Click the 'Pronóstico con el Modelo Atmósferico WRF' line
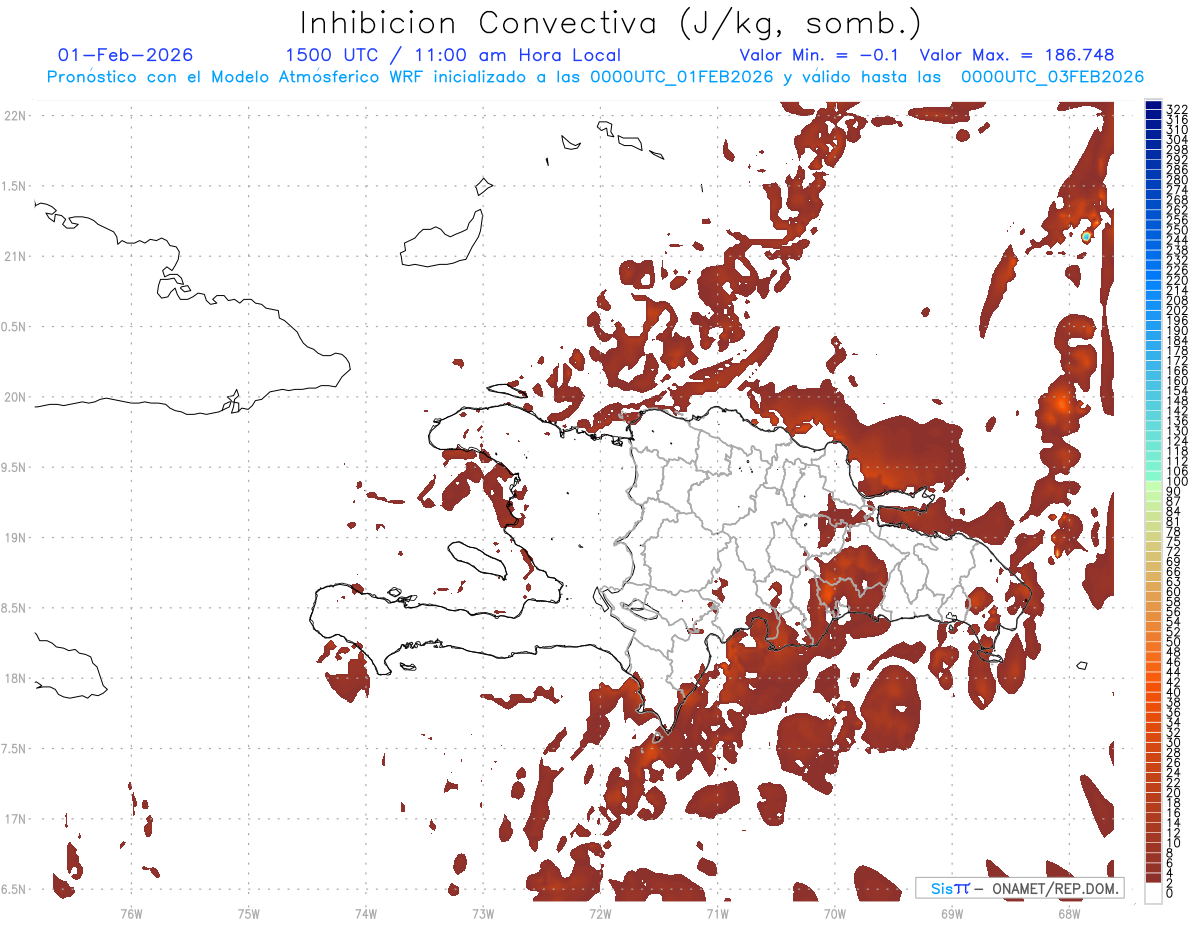 coord(595,77)
